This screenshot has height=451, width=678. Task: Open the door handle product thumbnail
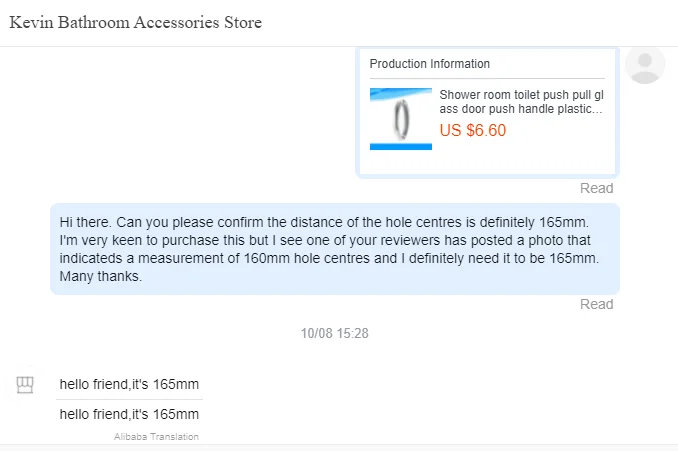click(x=401, y=119)
